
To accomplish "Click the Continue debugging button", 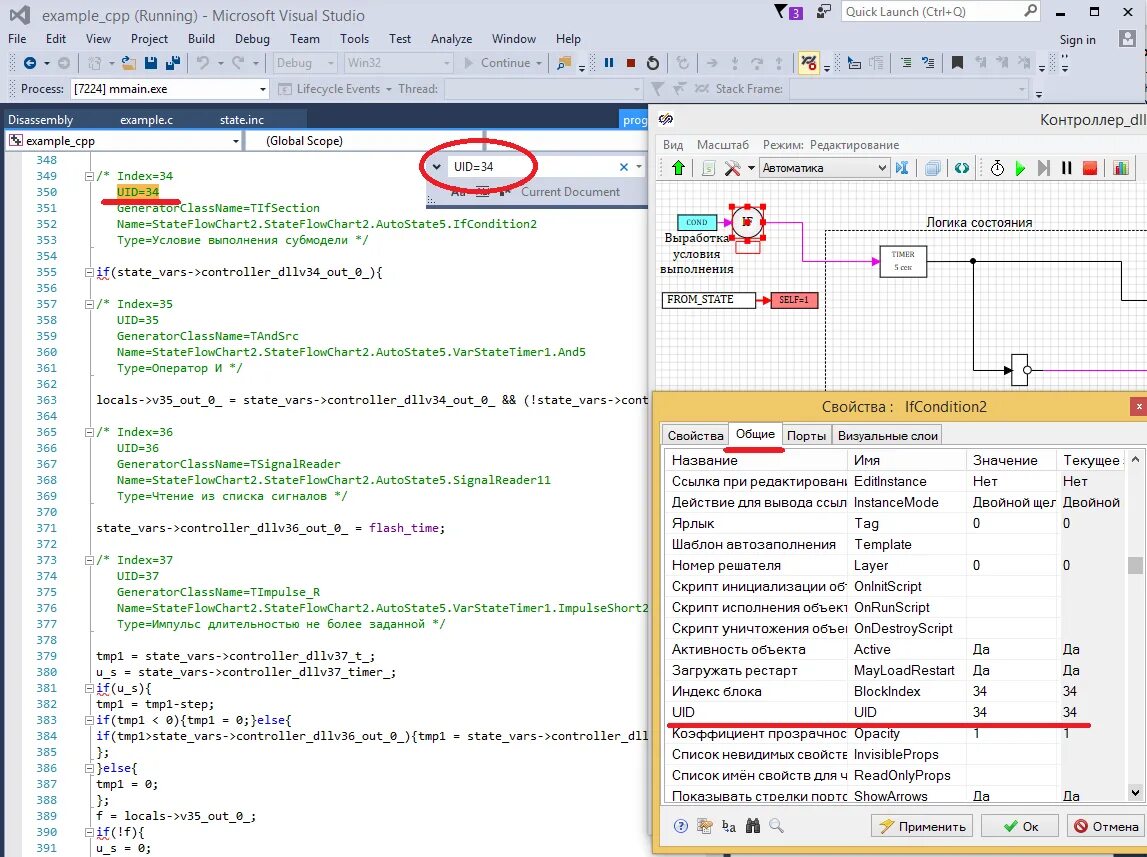I will (497, 63).
